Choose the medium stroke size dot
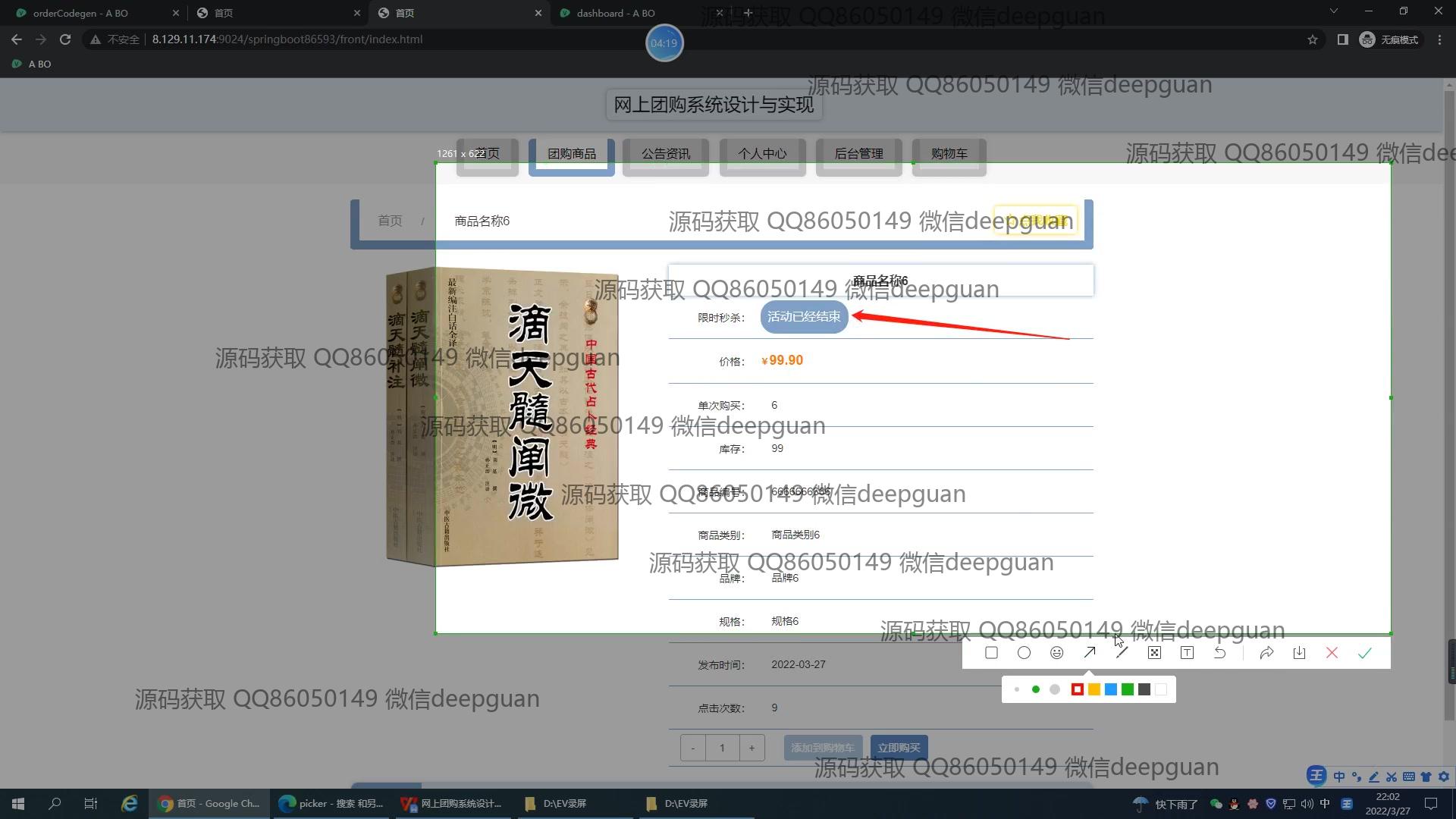Viewport: 1456px width, 819px height. [1035, 689]
